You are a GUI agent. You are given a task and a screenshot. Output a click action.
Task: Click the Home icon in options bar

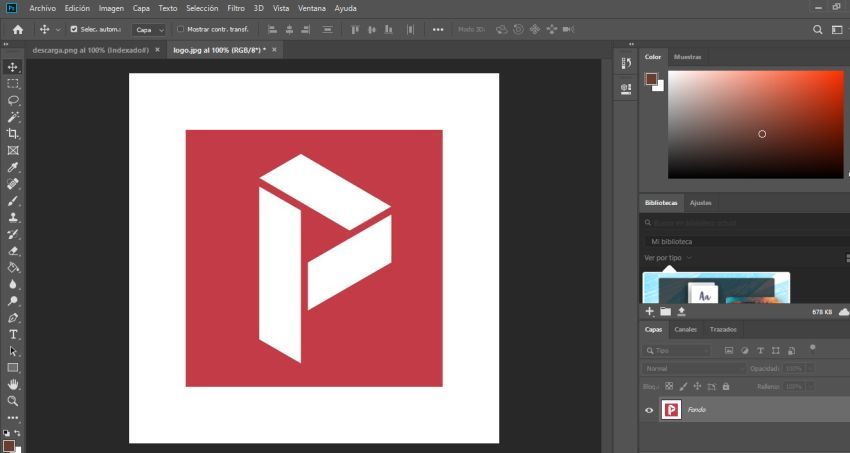point(18,30)
